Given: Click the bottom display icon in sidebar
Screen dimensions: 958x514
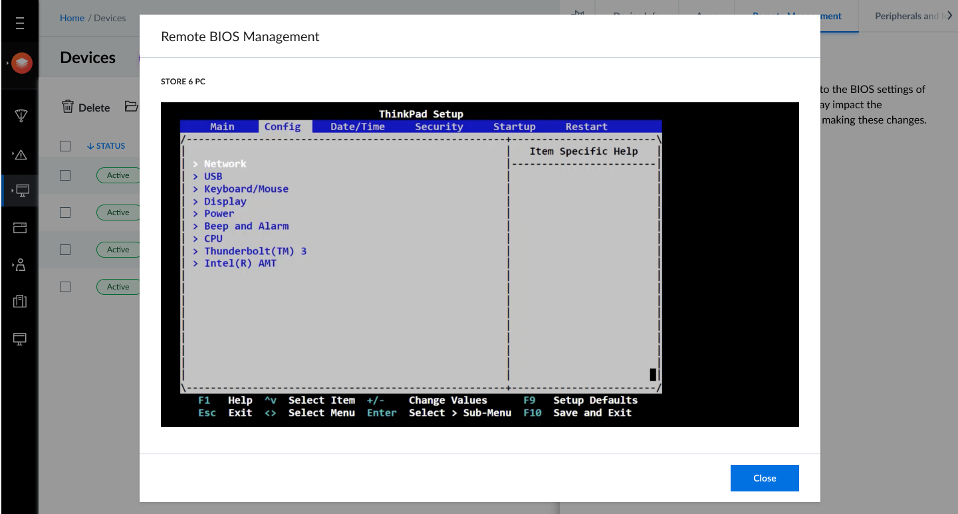Looking at the screenshot, I should click(x=20, y=339).
